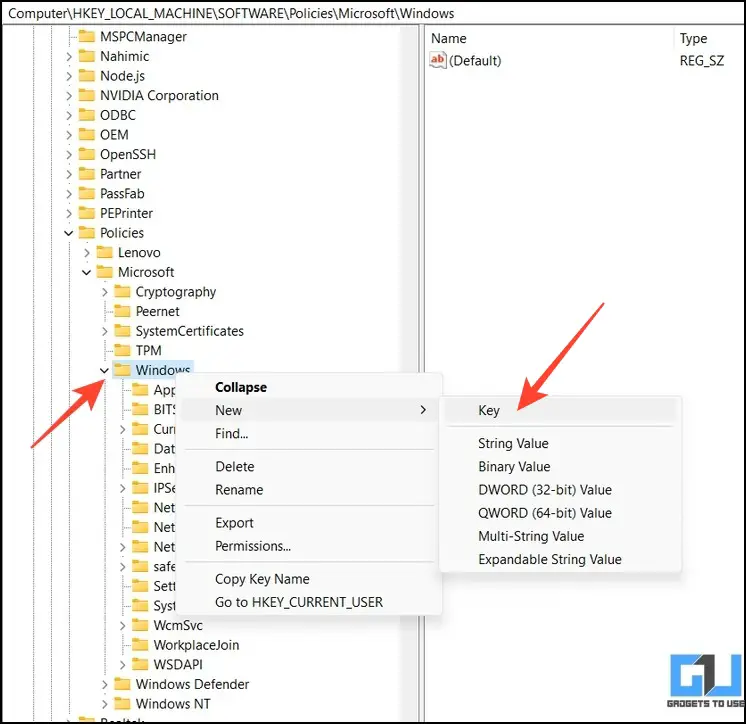Click the OpenSSH folder icon
The height and width of the screenshot is (724, 746).
[x=87, y=154]
